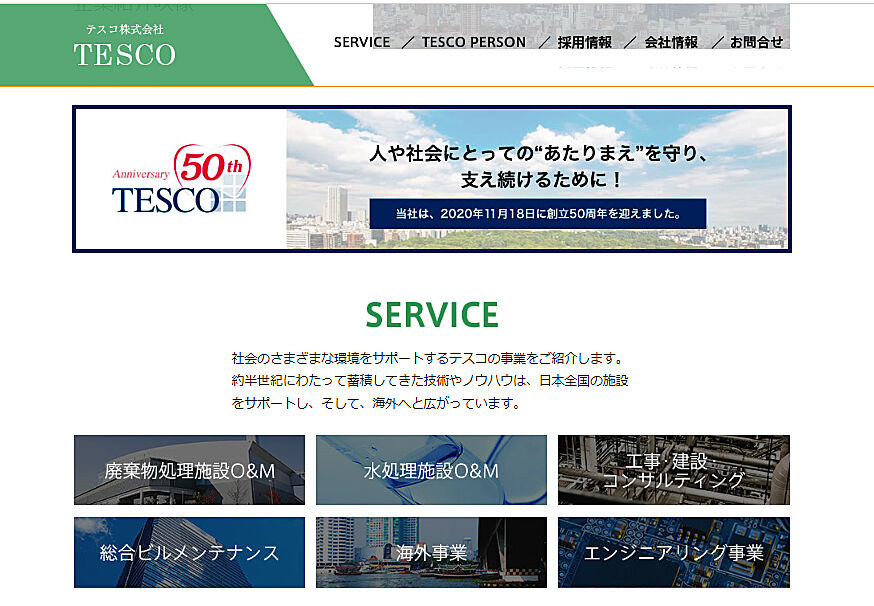Click the テスコ株式会社 text above the logo
874x606 pixels.
[x=125, y=30]
